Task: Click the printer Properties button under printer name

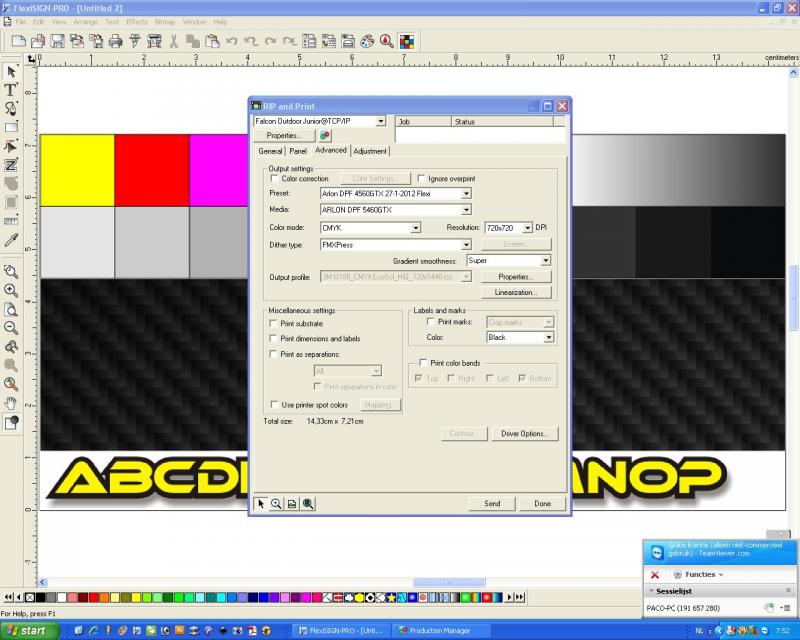Action: click(284, 135)
